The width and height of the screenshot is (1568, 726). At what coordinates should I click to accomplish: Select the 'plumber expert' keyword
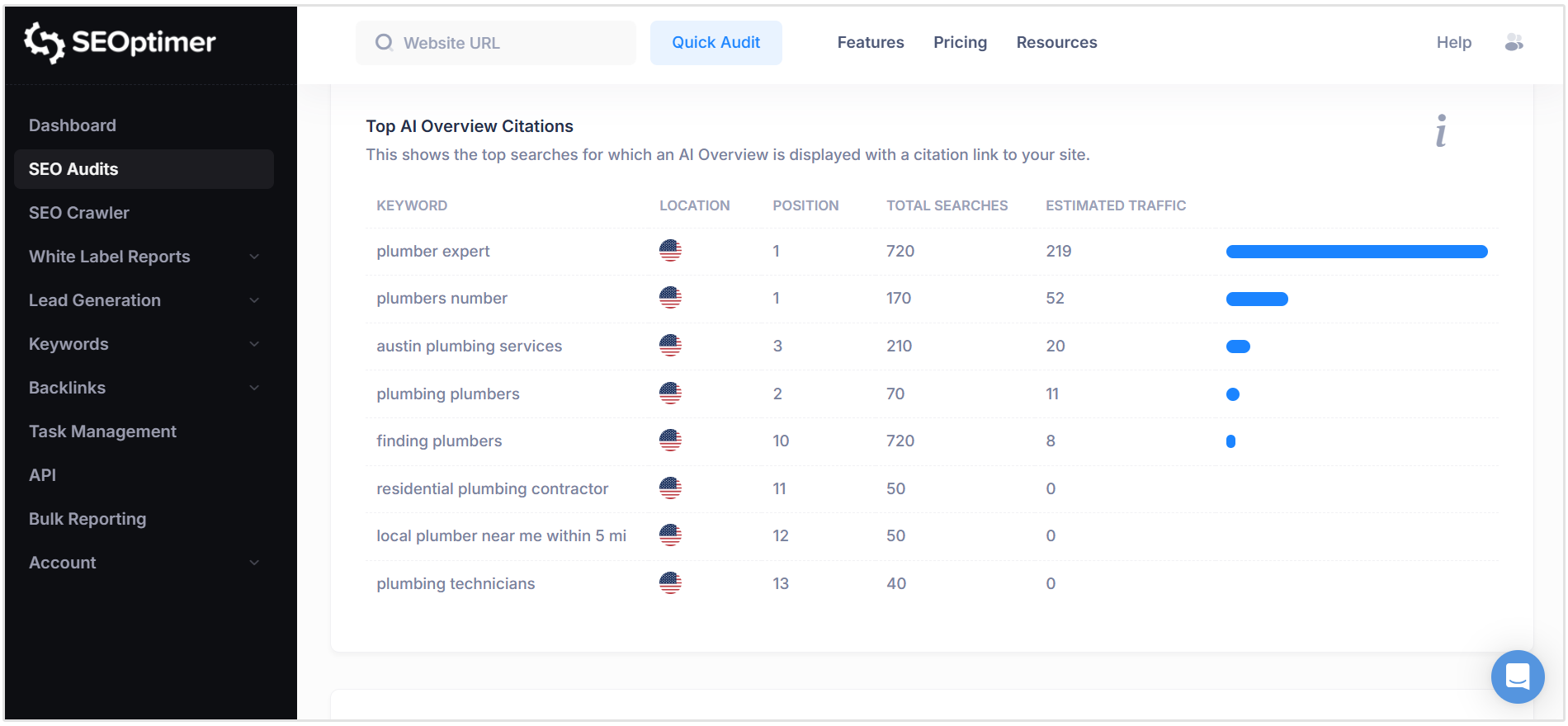(x=433, y=251)
